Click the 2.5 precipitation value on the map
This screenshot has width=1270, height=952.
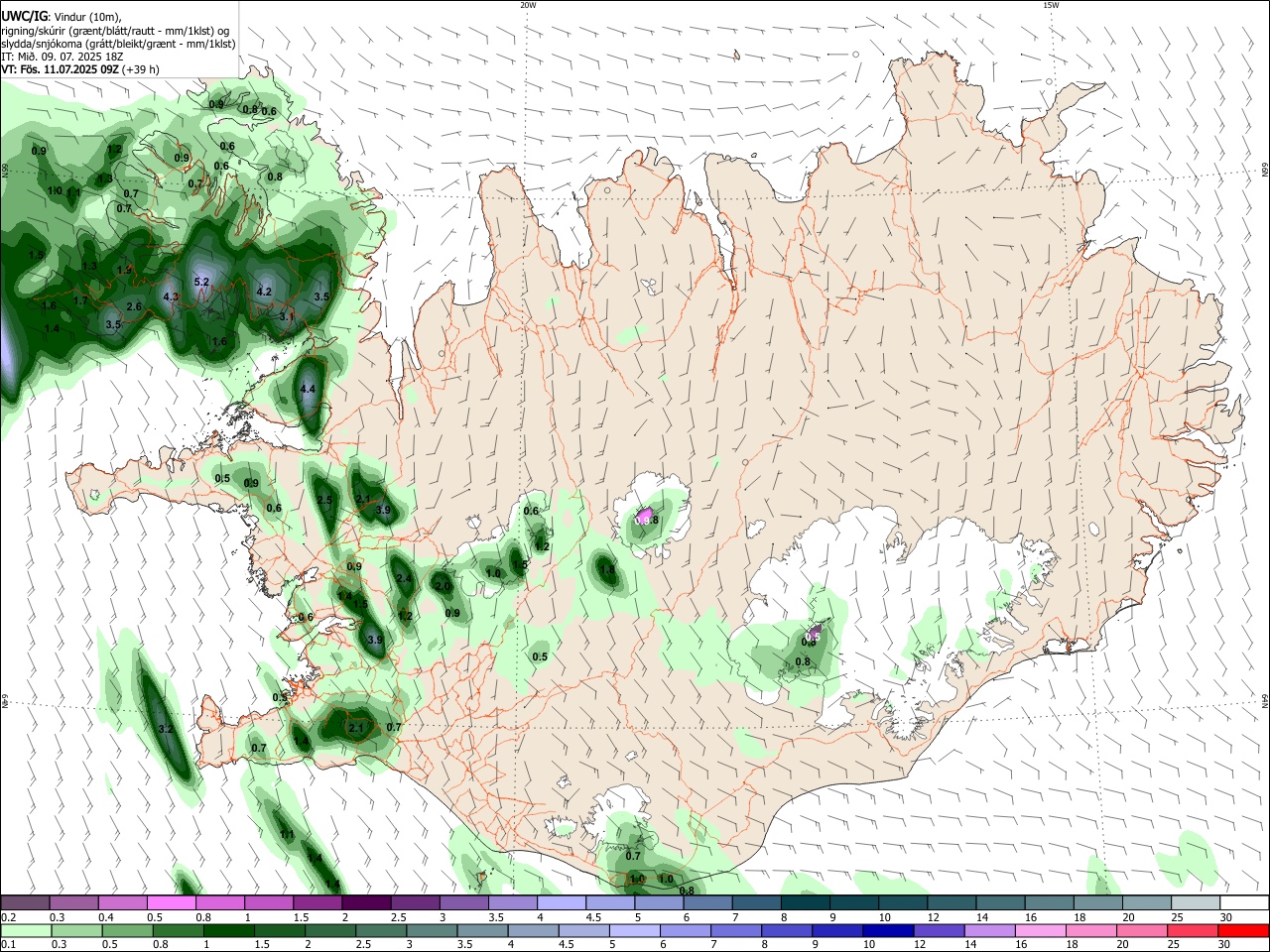pos(324,501)
